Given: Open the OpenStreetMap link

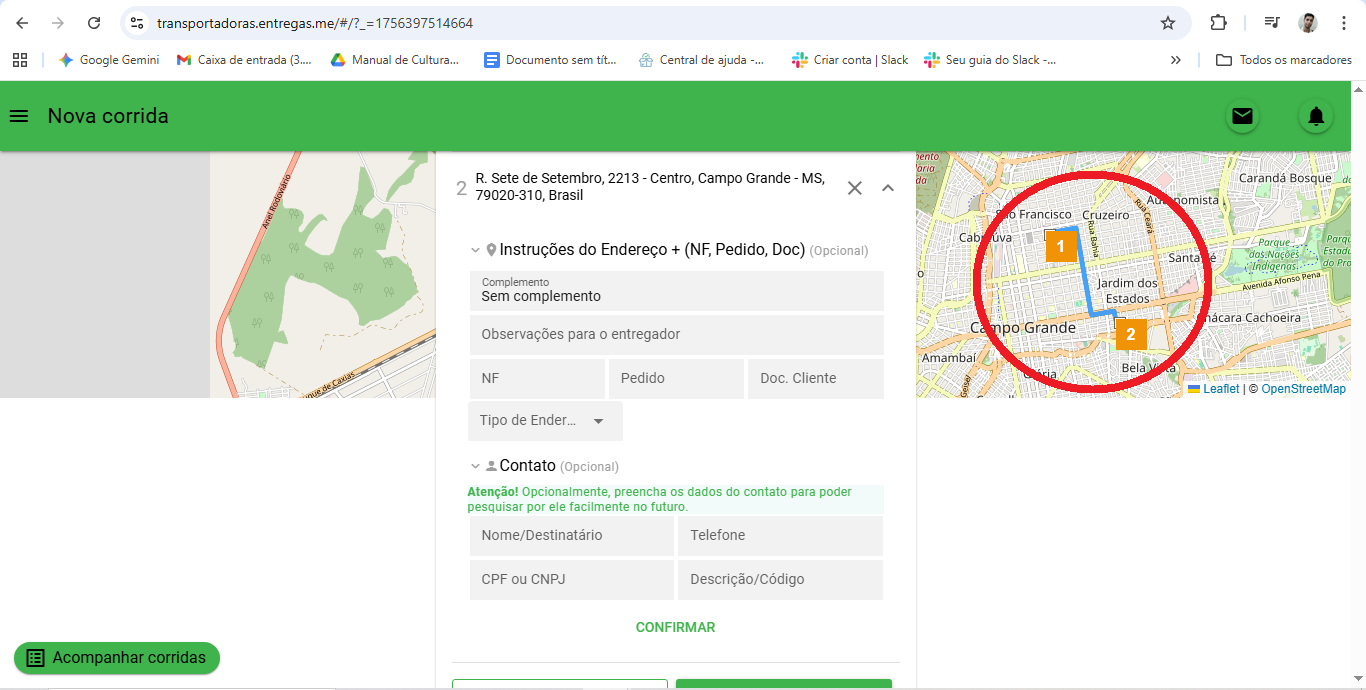Looking at the screenshot, I should tap(1303, 389).
